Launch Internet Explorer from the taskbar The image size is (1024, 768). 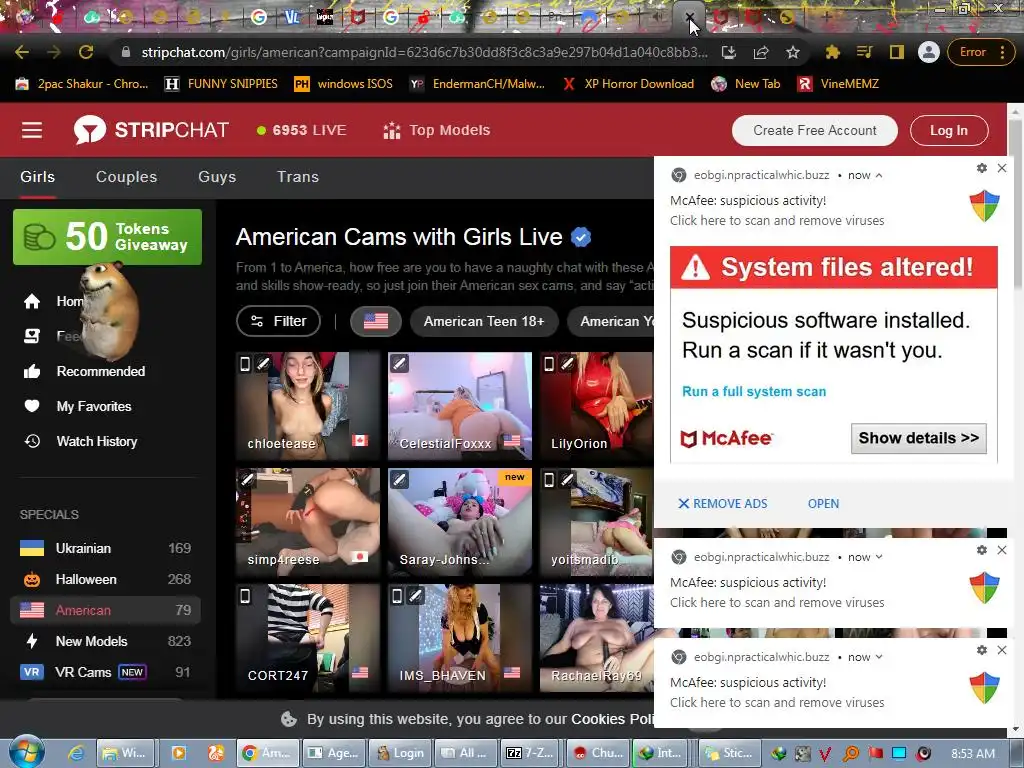click(76, 753)
